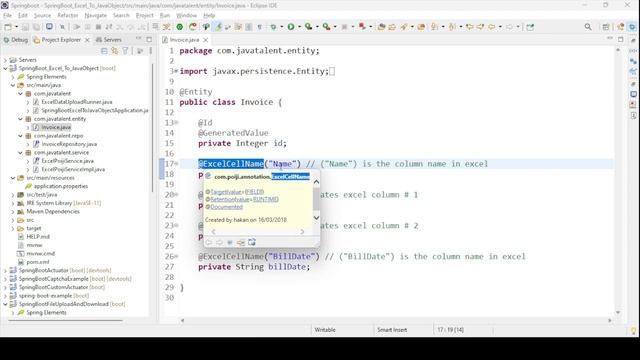Viewport: 640px width, 360px height.
Task: Expand folded imports on line 3
Action: pyautogui.click(x=176, y=71)
